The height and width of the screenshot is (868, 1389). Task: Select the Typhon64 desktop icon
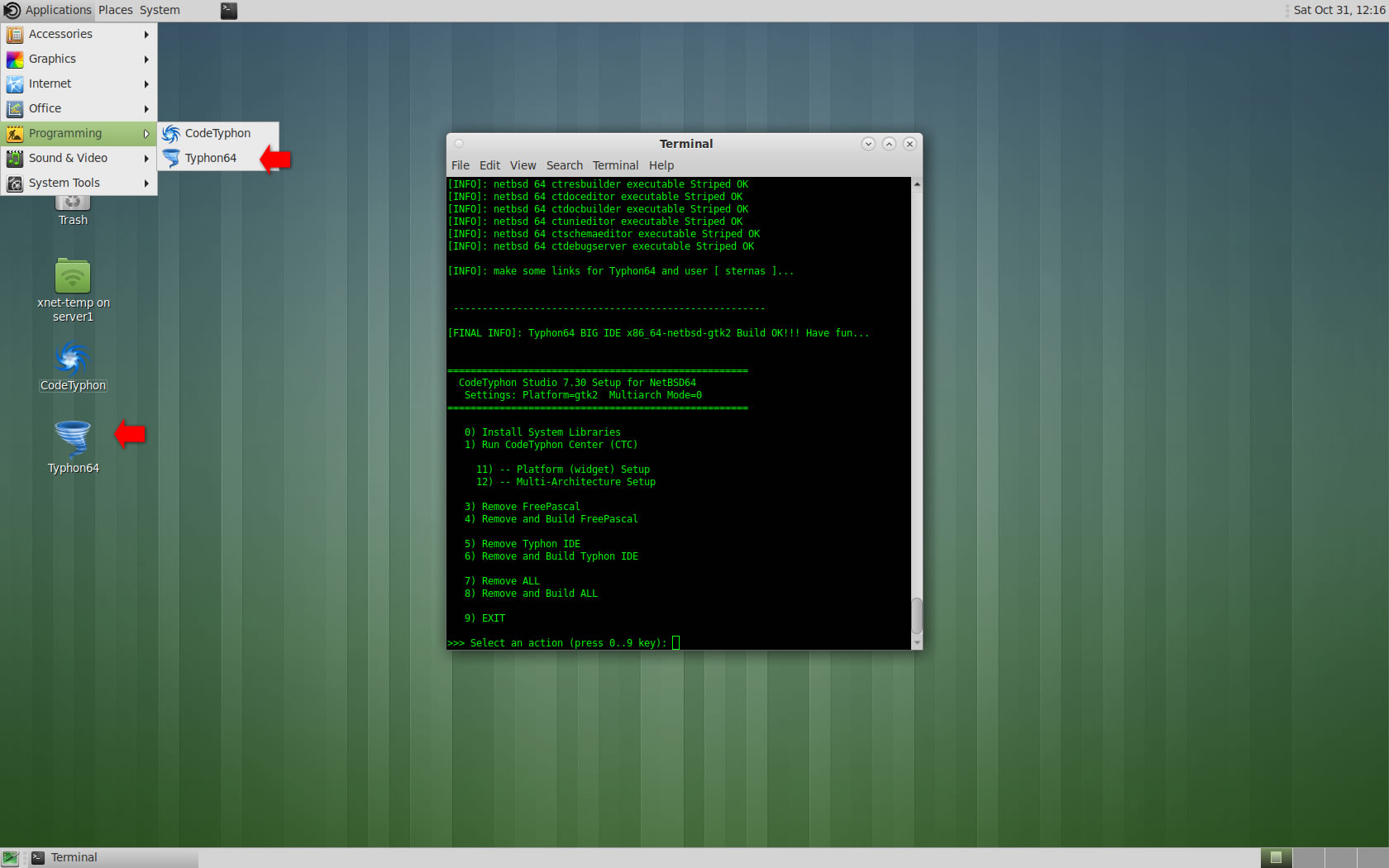tap(73, 440)
